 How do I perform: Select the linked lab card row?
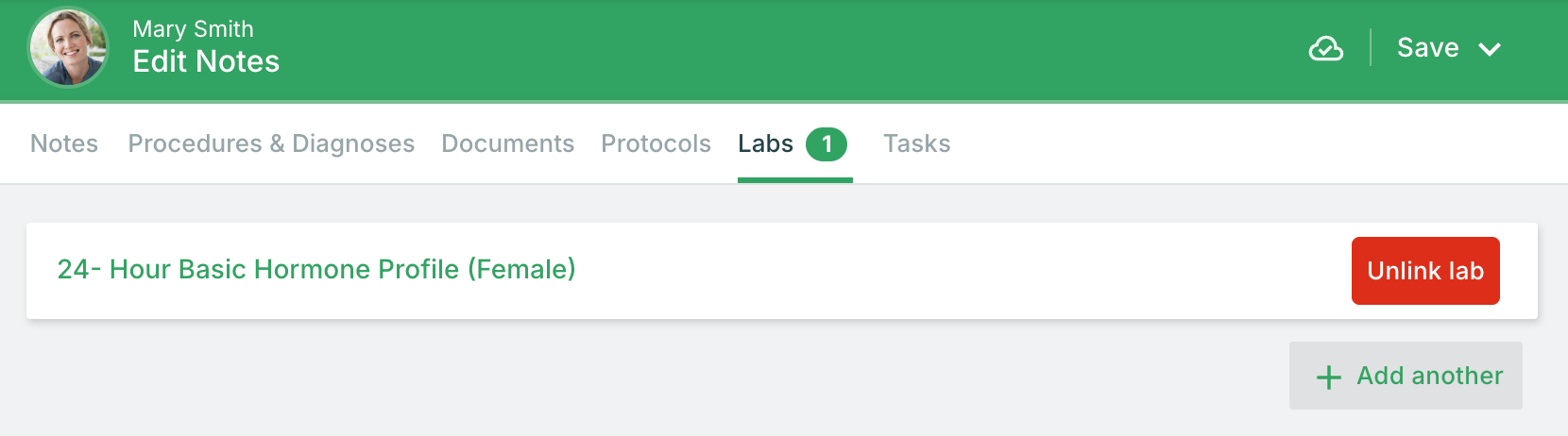coord(782,271)
